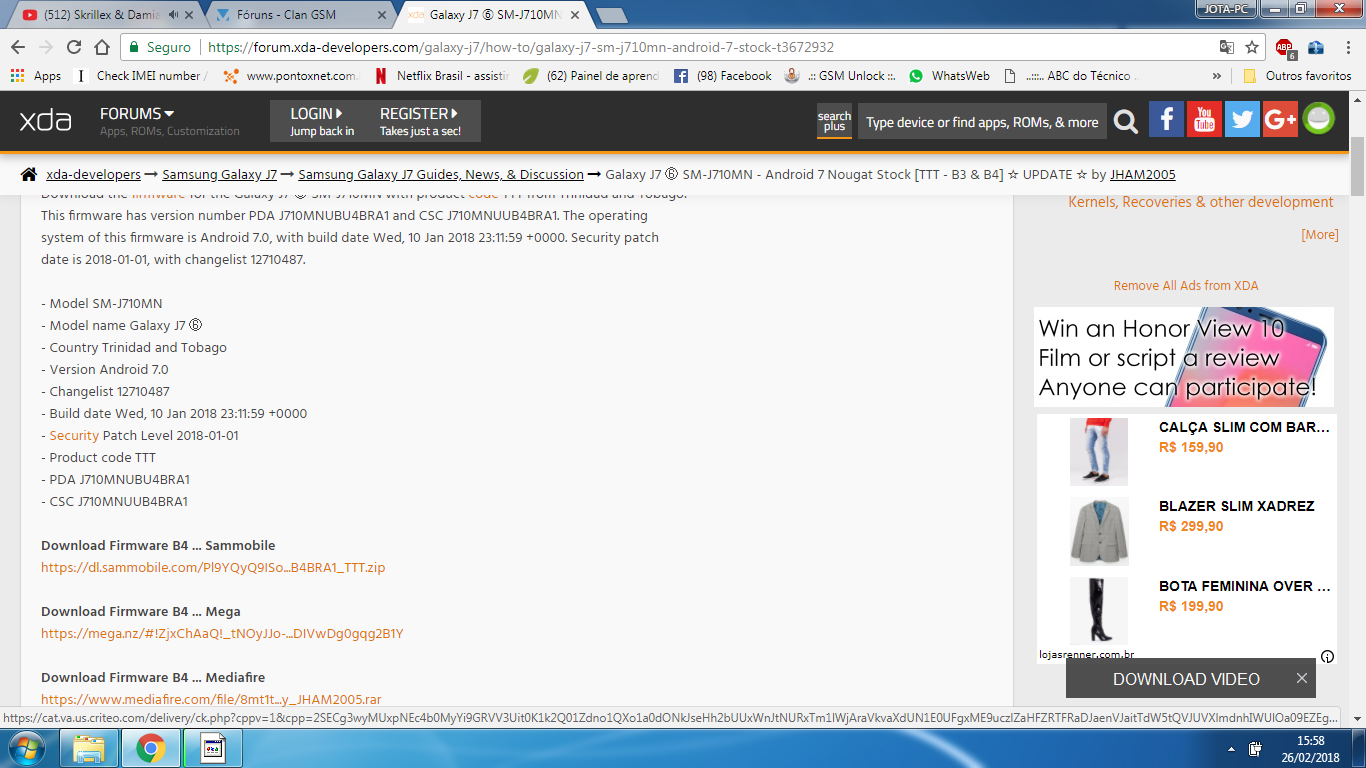Open the Facebook (98) bookmark

tap(723, 76)
